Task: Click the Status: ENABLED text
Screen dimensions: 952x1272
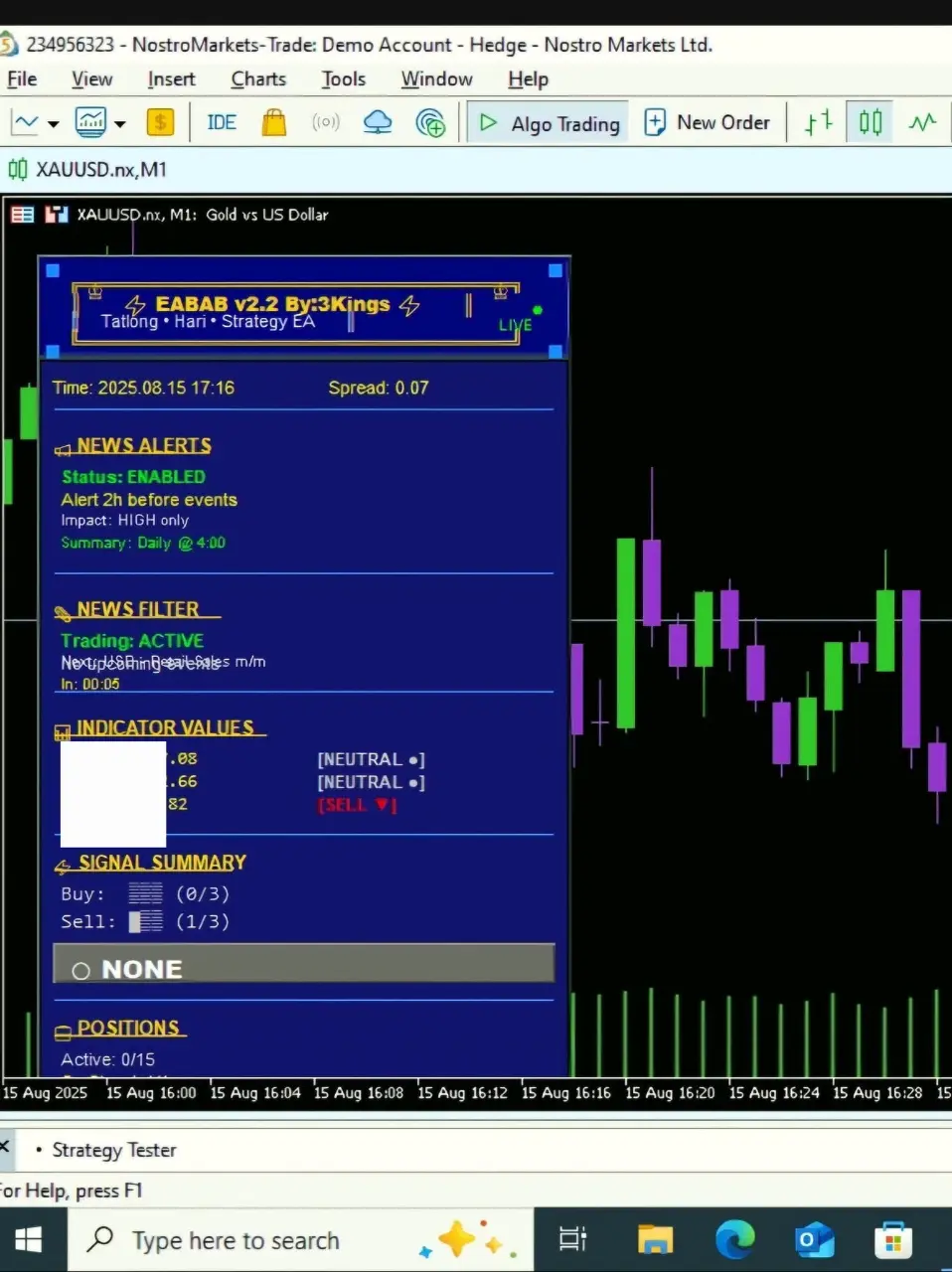Action: (x=133, y=477)
